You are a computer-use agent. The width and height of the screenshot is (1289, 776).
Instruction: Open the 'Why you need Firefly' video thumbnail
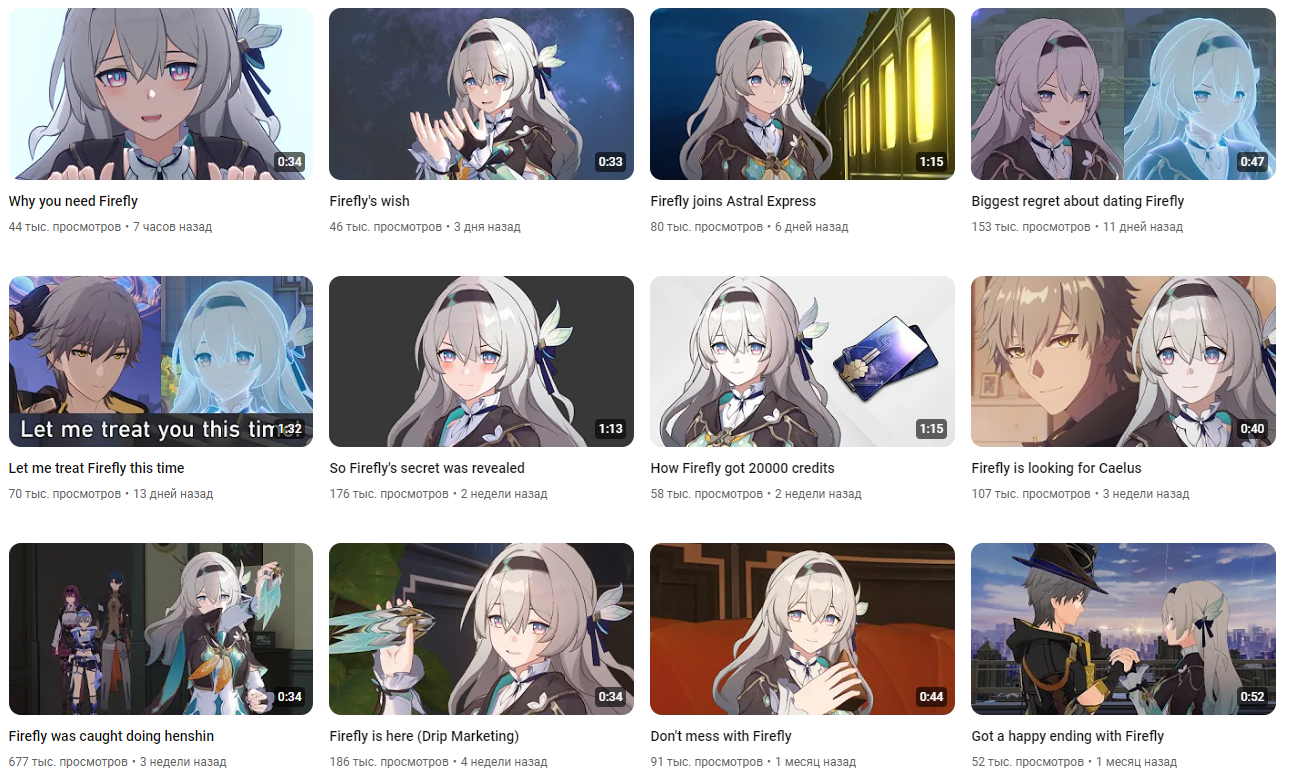click(x=161, y=94)
